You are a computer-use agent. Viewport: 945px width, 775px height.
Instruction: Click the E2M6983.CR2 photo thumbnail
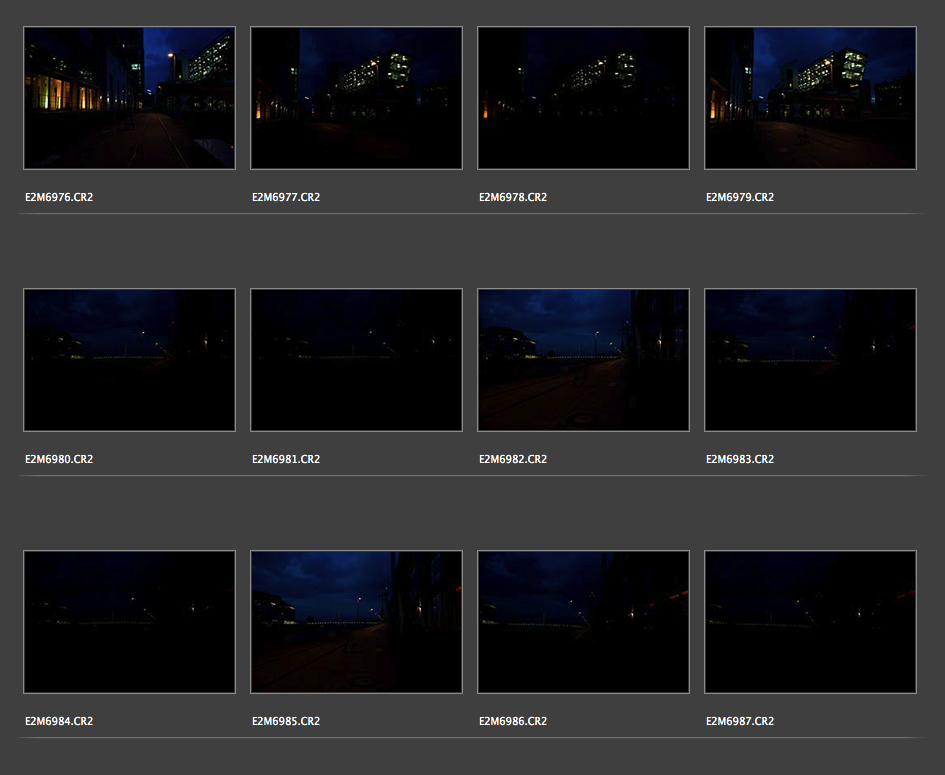pyautogui.click(x=810, y=360)
